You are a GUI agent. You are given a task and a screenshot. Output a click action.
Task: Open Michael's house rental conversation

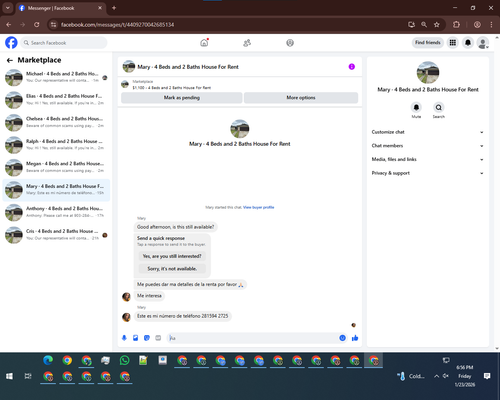[x=56, y=77]
